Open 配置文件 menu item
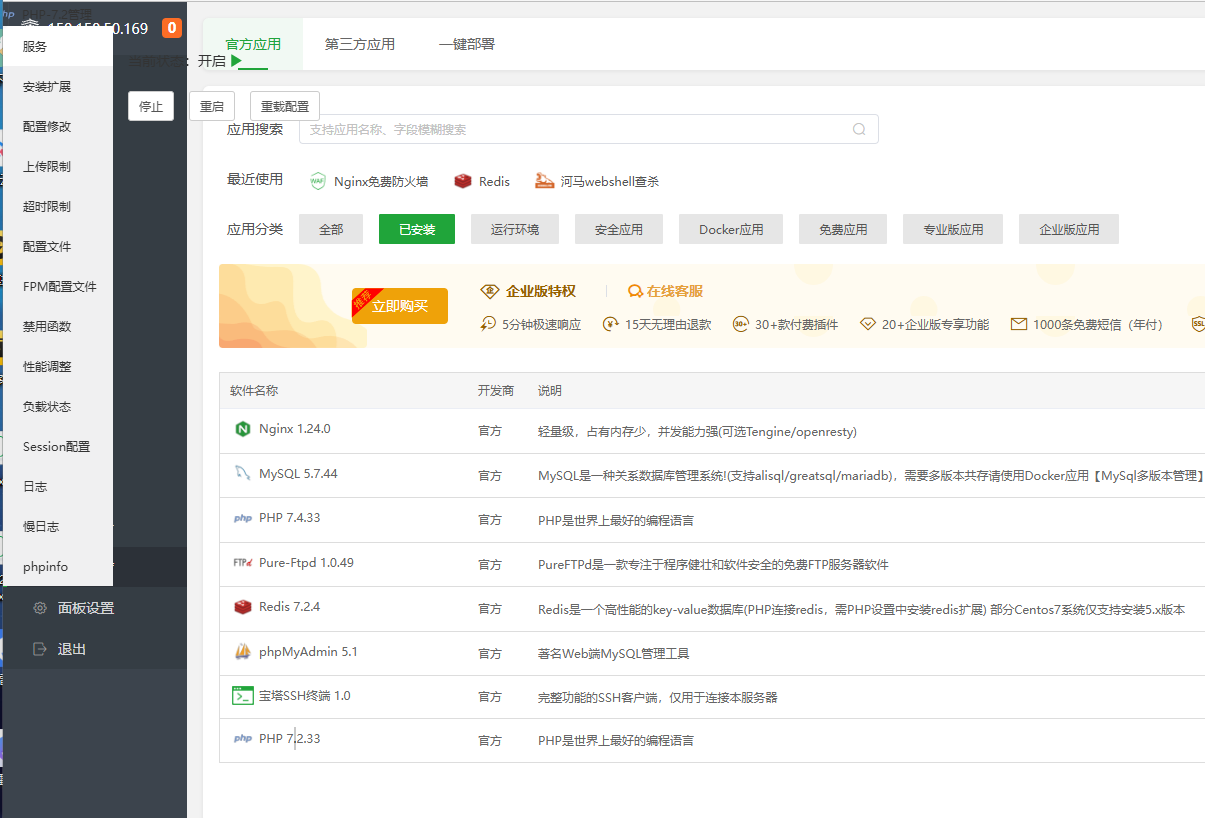1205x818 pixels. coord(58,247)
